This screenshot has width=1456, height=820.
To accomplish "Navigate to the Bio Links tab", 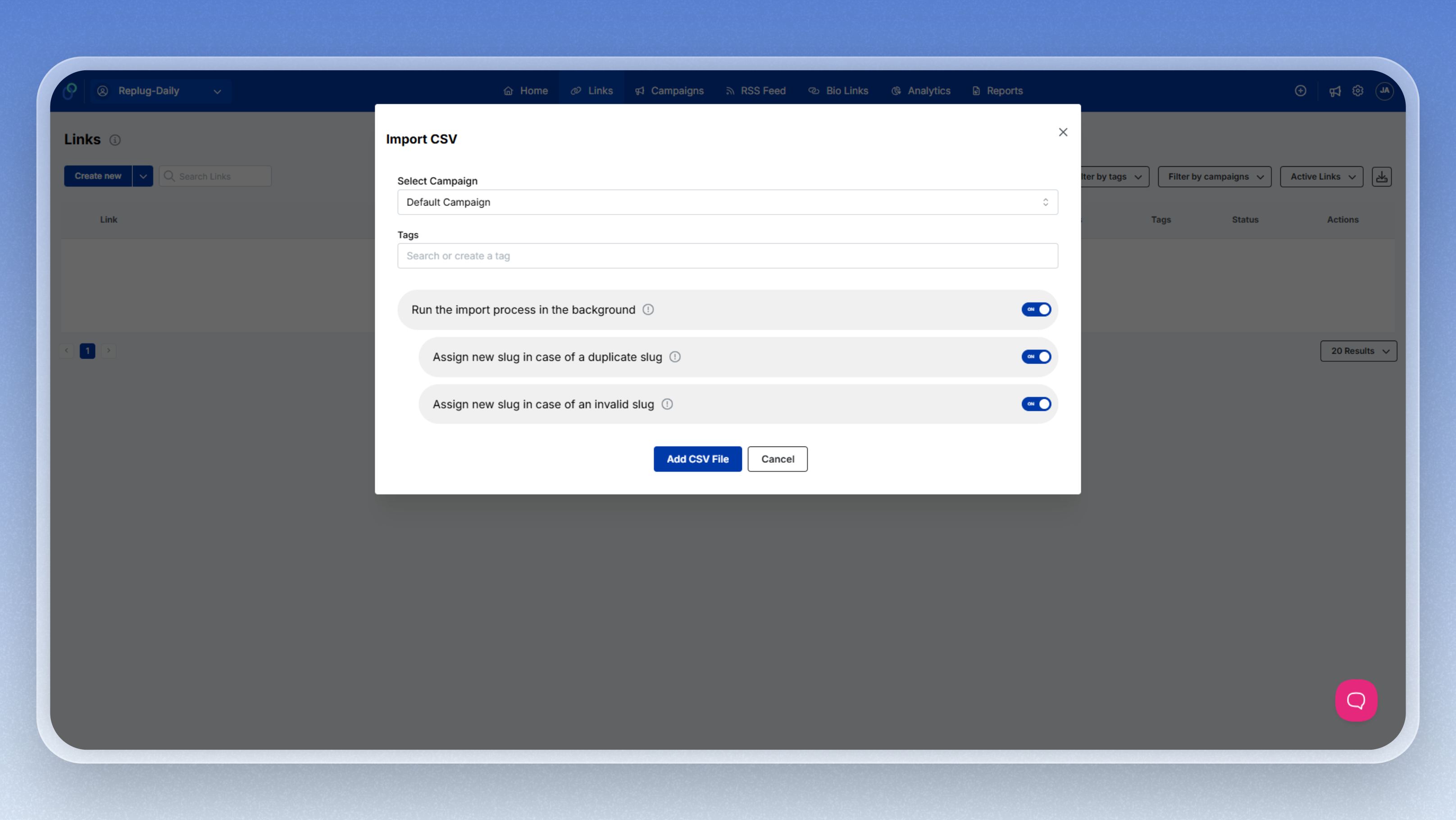I will click(838, 91).
